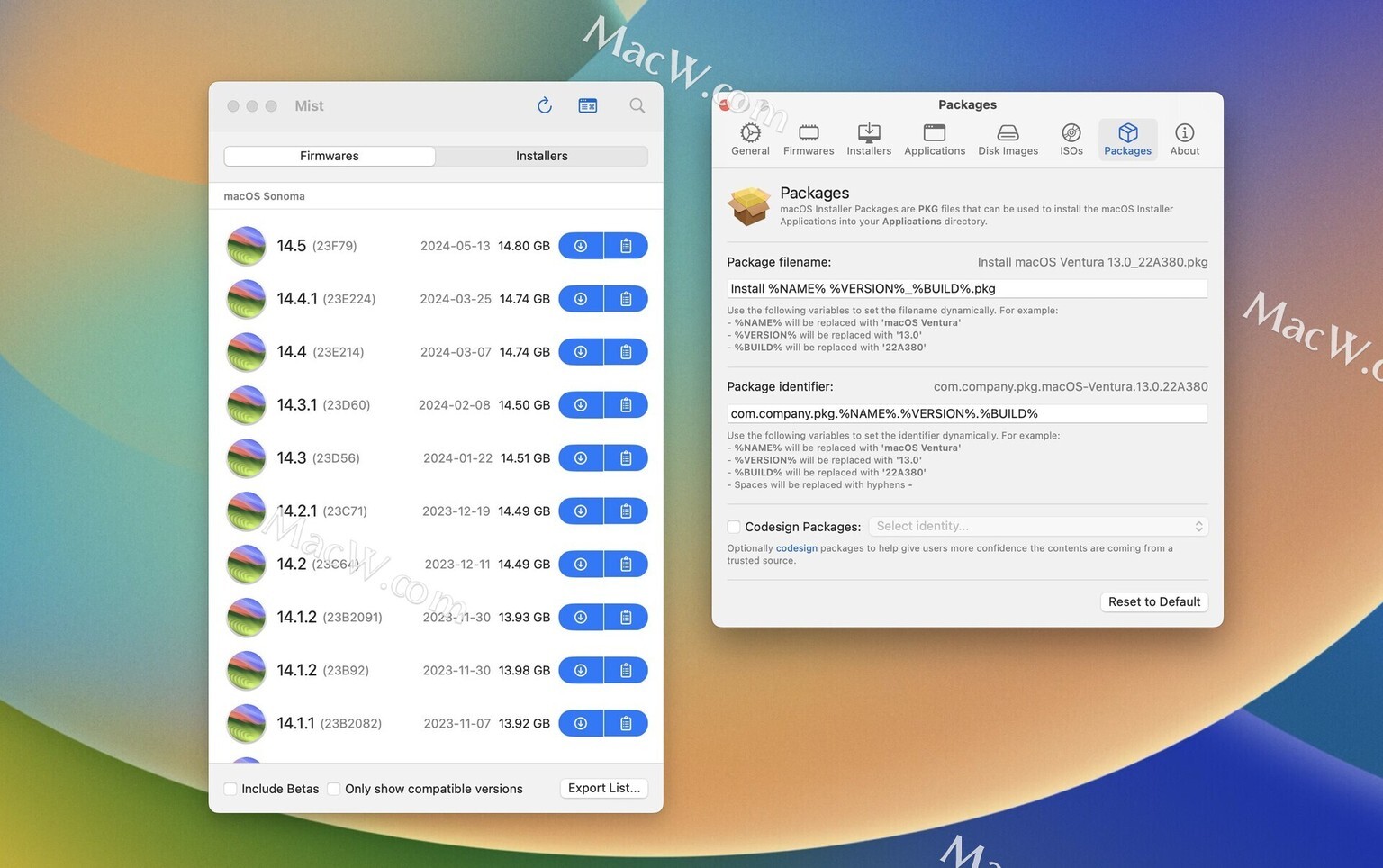1383x868 pixels.
Task: Click Reset to Default button
Action: click(x=1154, y=601)
